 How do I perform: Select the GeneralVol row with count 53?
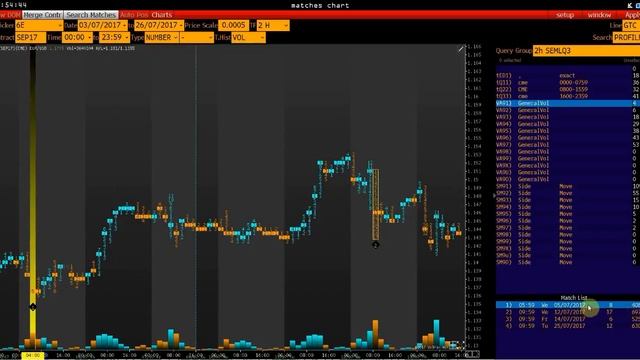pyautogui.click(x=568, y=145)
